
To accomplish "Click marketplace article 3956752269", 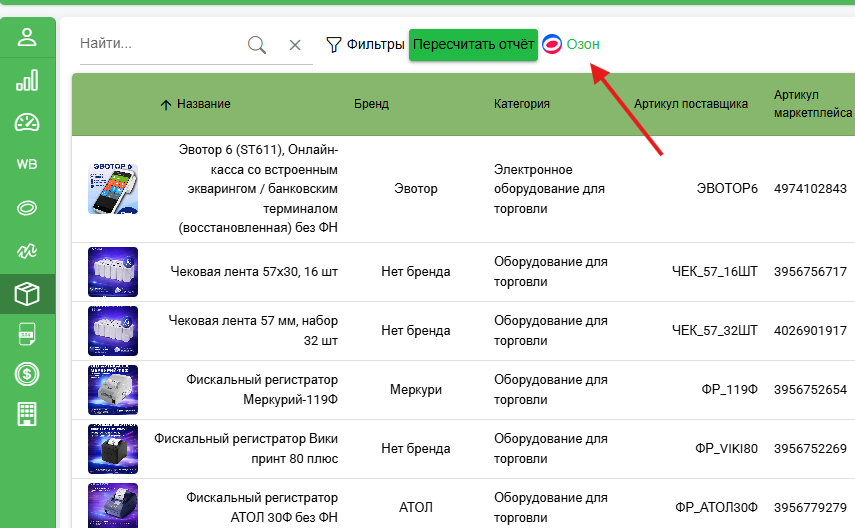I will click(810, 448).
